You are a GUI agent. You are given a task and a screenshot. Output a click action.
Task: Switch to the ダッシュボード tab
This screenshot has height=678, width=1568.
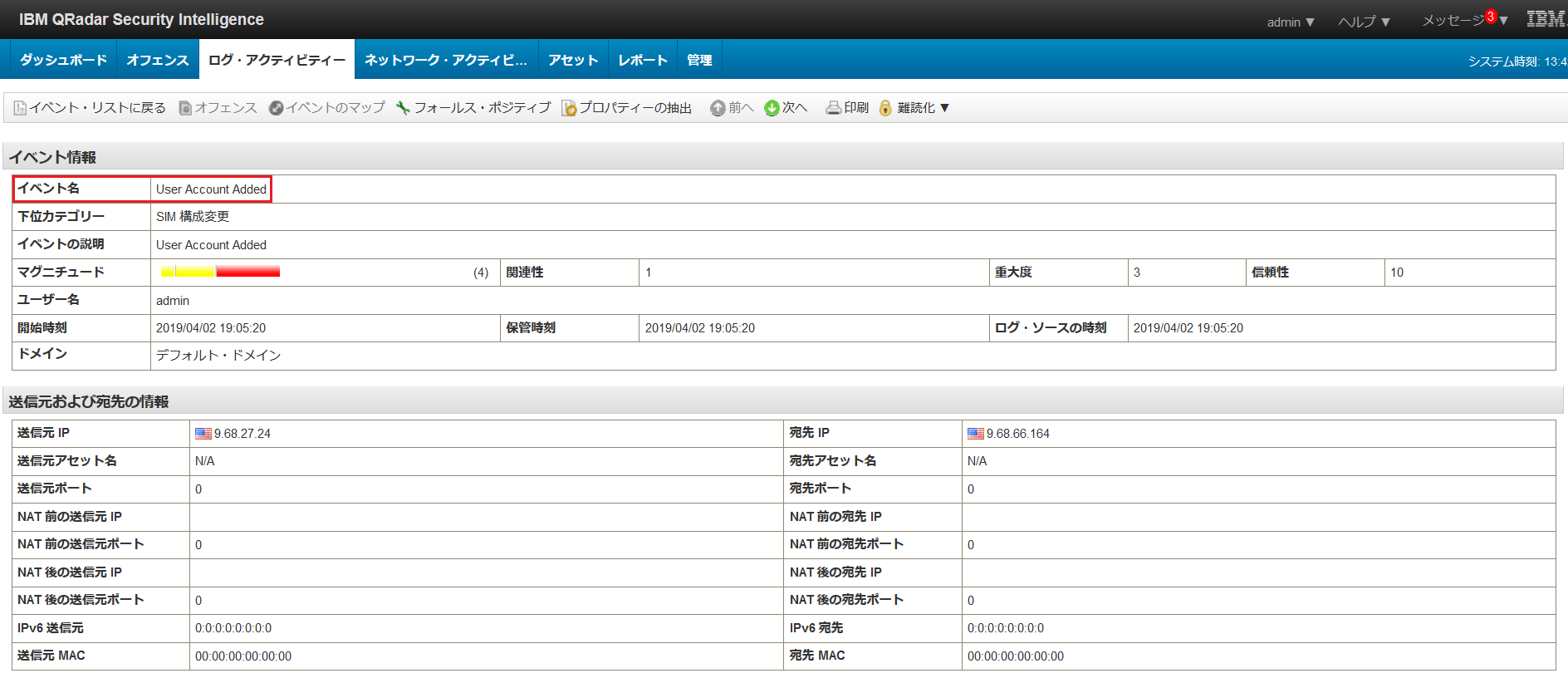(x=63, y=60)
